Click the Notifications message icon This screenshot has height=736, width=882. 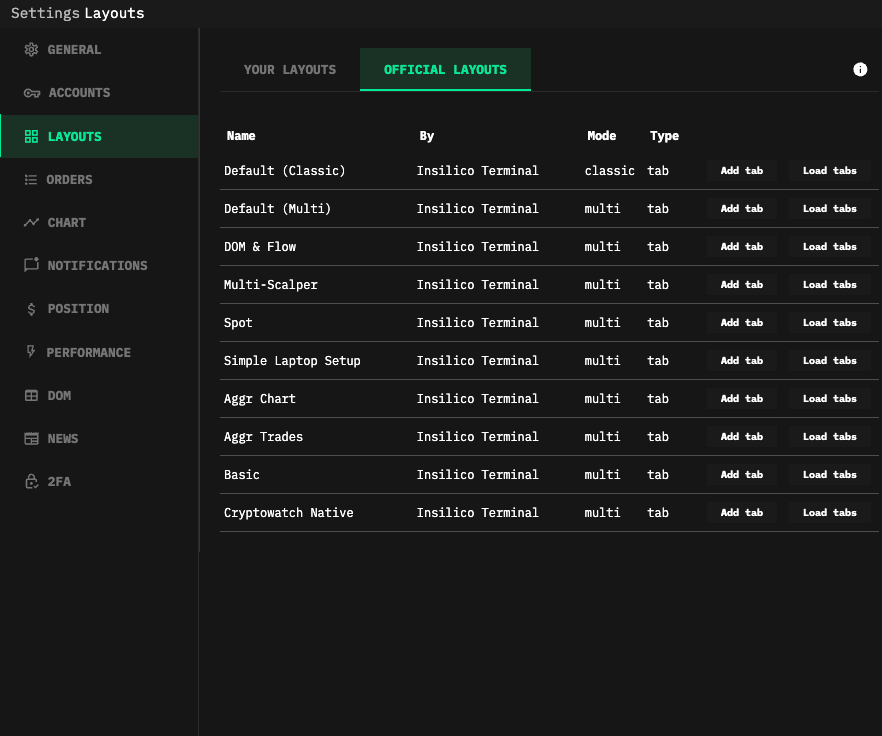pyautogui.click(x=32, y=264)
